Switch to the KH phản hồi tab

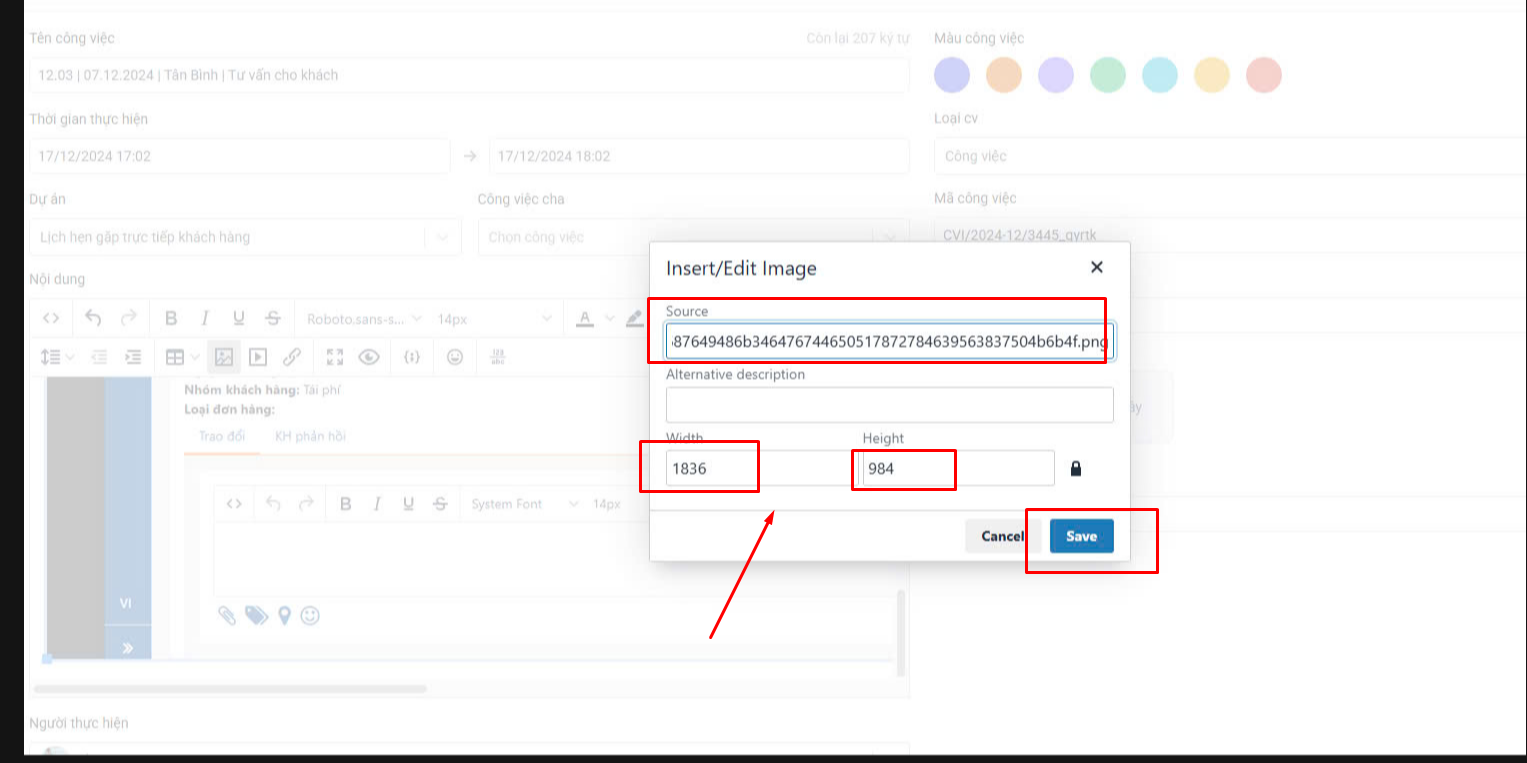[310, 436]
